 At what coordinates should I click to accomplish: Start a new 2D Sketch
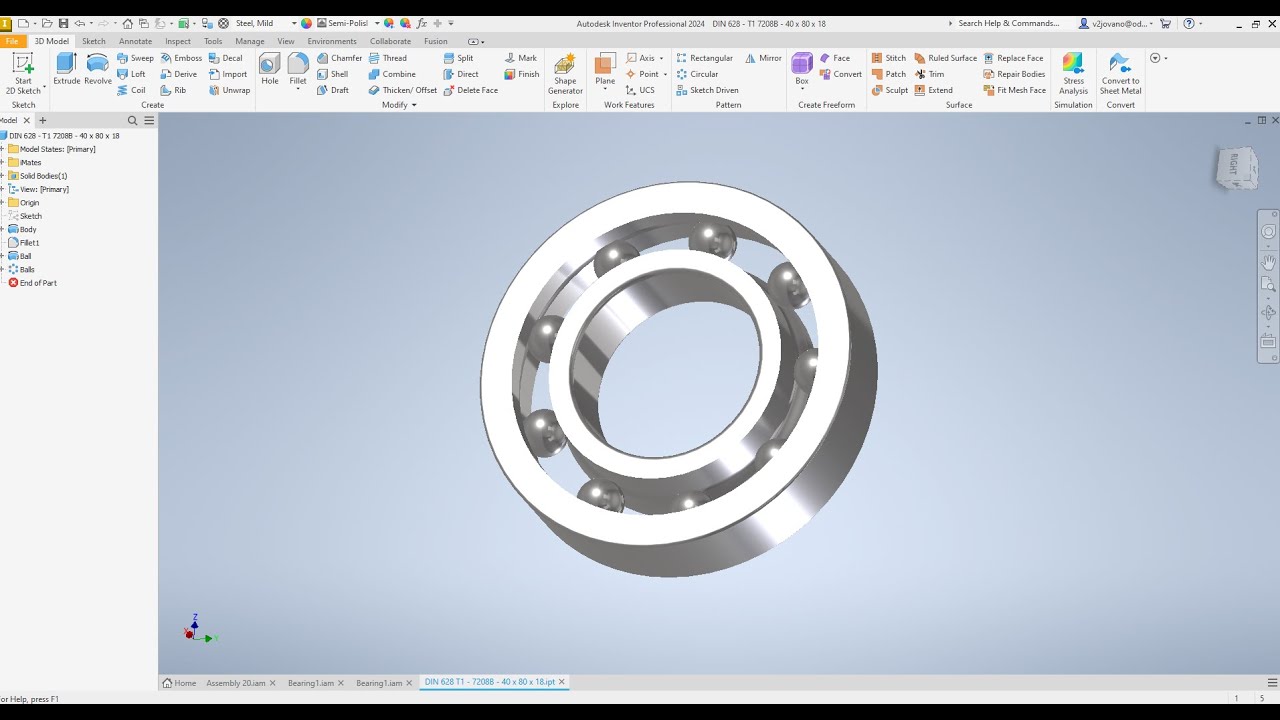click(23, 74)
